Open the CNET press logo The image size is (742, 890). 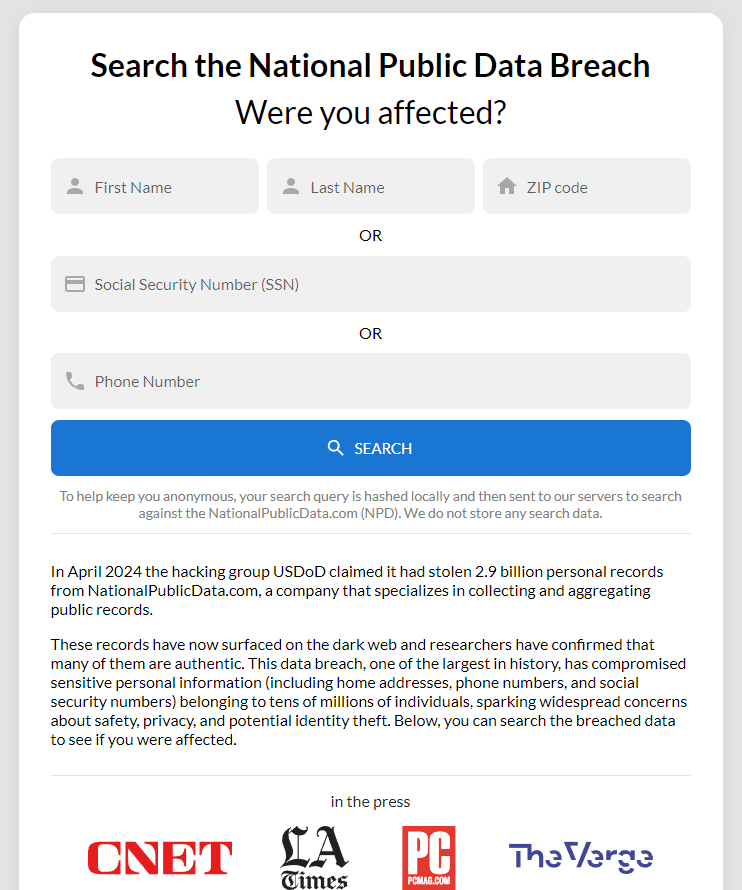tap(160, 858)
